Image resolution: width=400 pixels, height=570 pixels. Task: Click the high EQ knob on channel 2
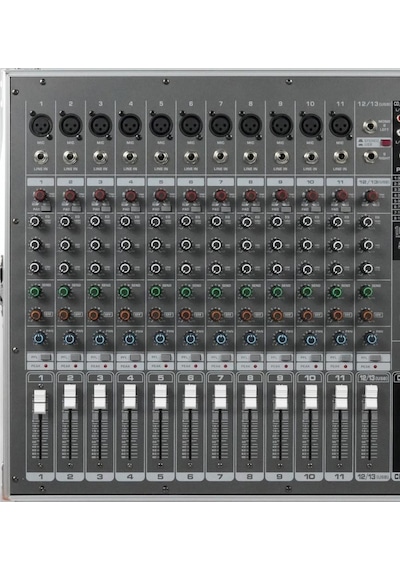(x=65, y=221)
